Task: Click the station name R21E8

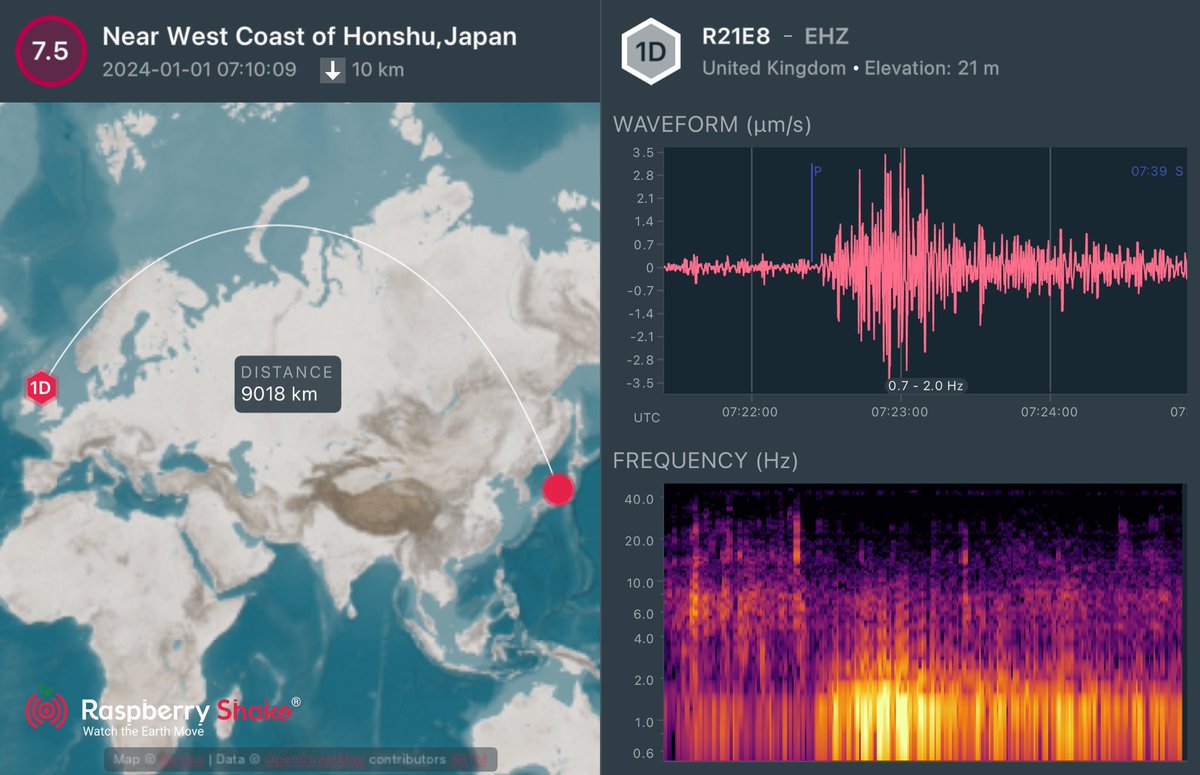Action: 736,38
